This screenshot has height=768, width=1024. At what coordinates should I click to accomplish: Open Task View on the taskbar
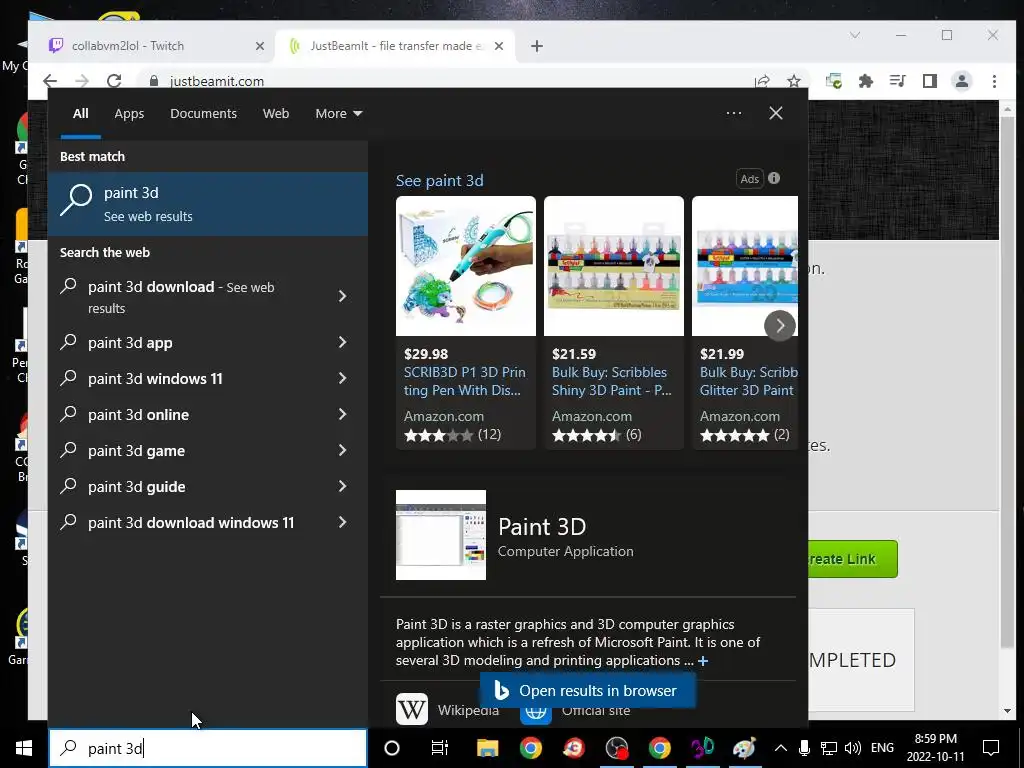click(440, 748)
